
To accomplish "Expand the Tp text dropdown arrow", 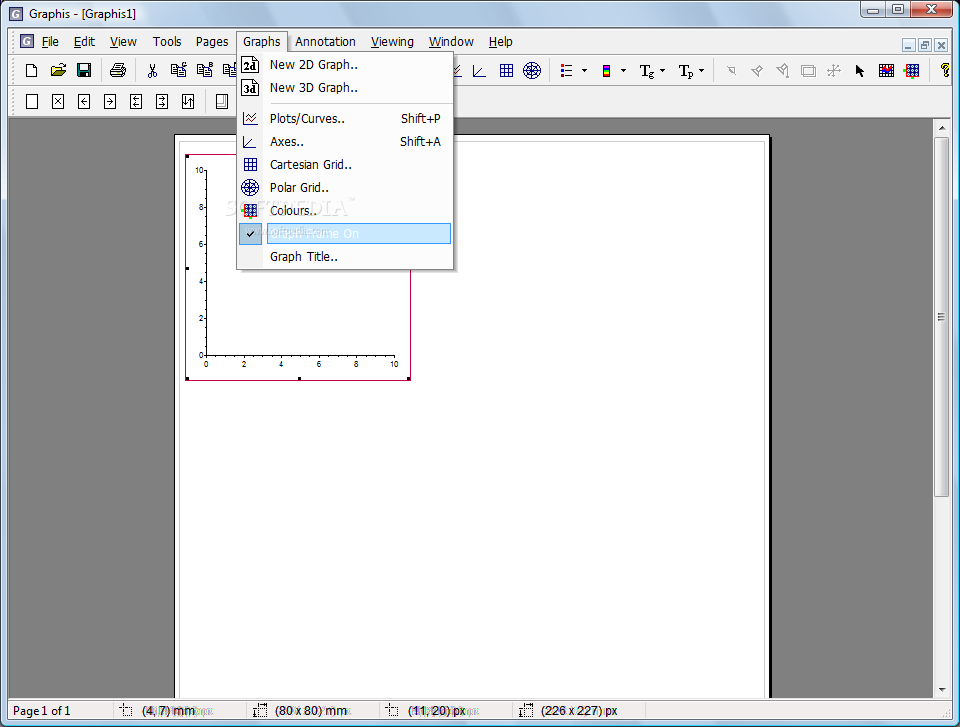I will [702, 71].
